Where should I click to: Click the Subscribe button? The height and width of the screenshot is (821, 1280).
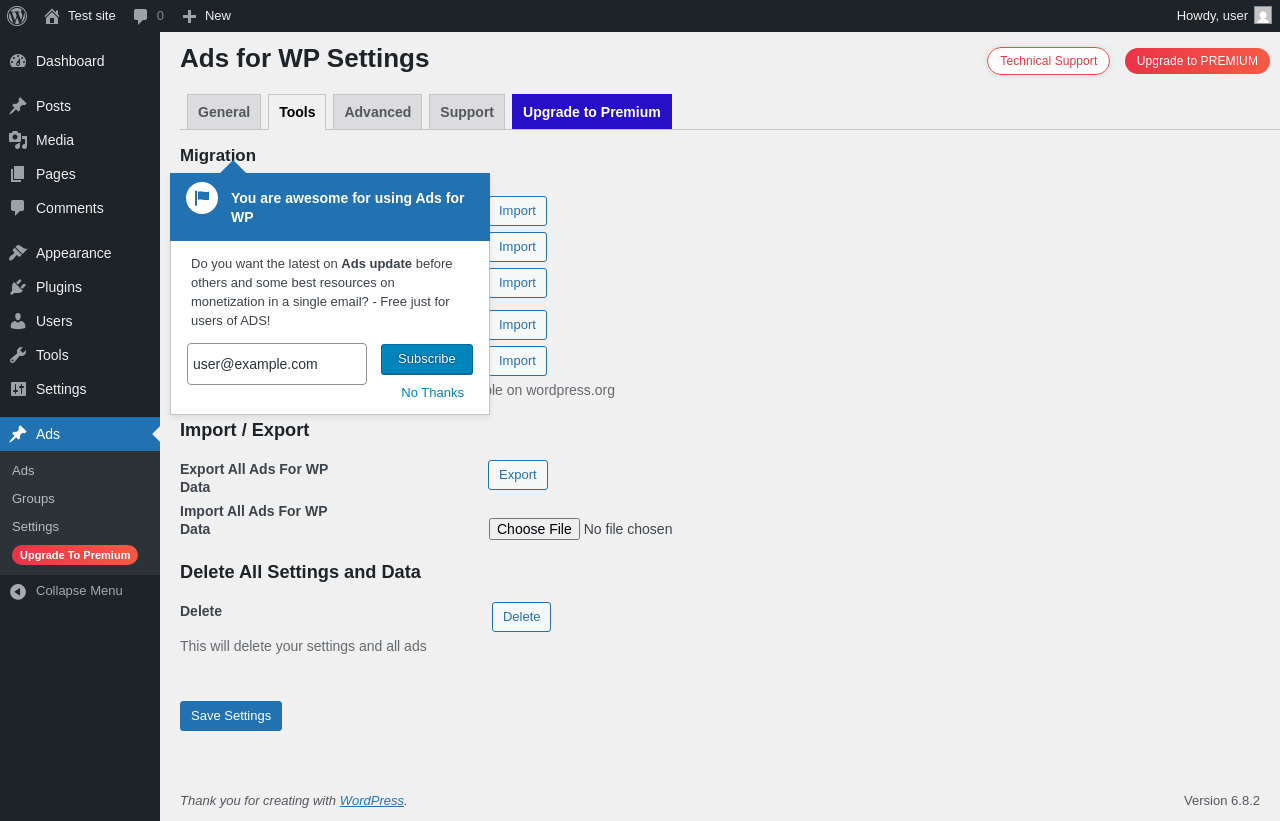(x=427, y=359)
